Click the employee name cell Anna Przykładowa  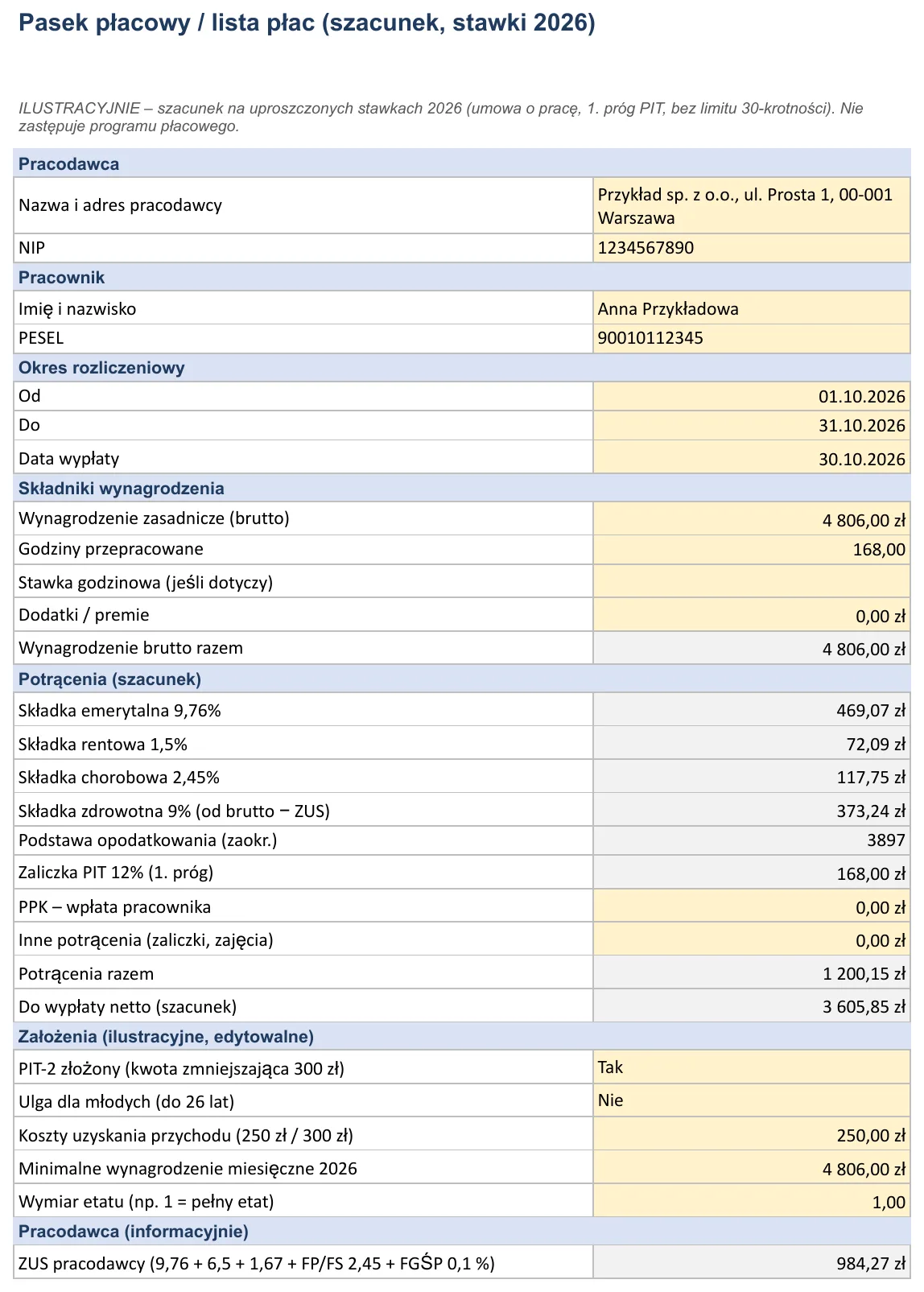[752, 308]
